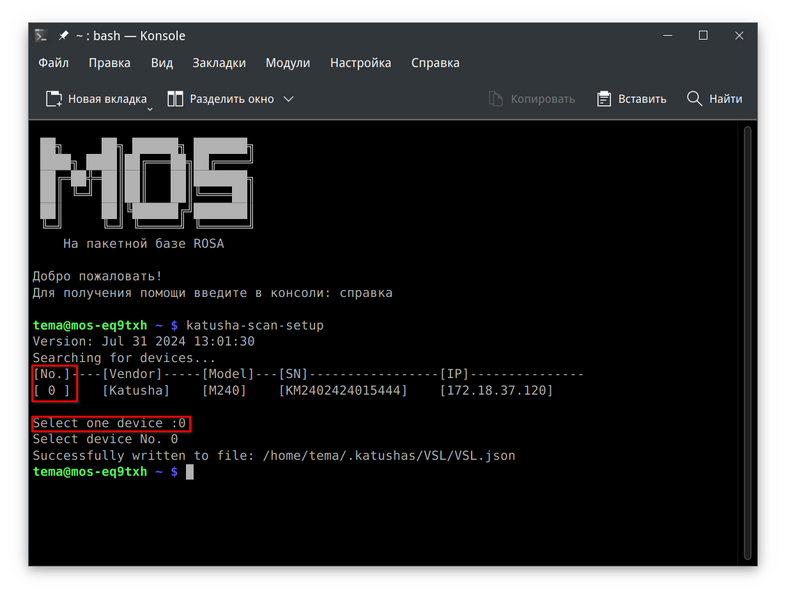Screen dimensions: 786x599
Task: Click the Вставить paste button
Action: pos(631,99)
